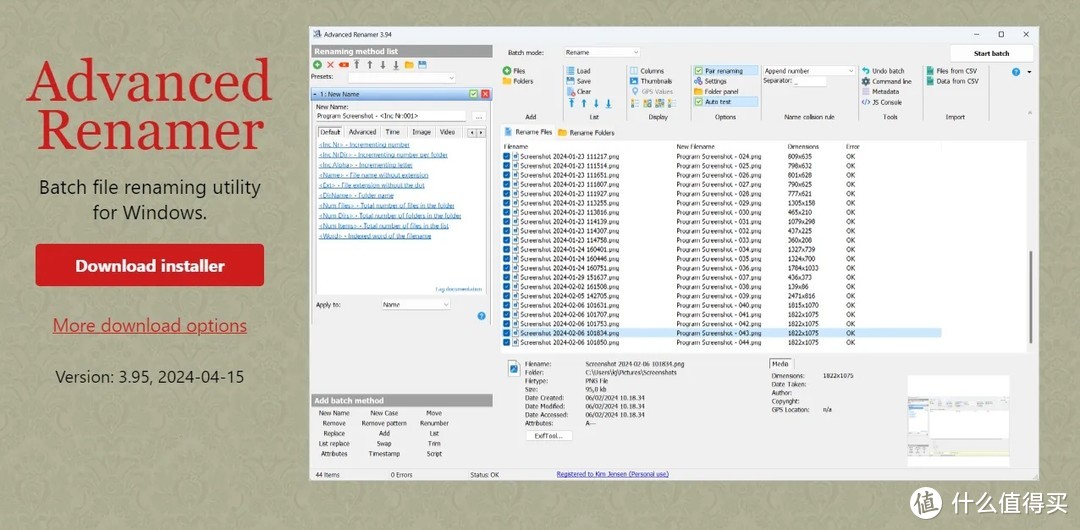Uncheck Screenshot 2024-02-06 101850.png
Viewport: 1080px width, 530px height.
[x=506, y=342]
